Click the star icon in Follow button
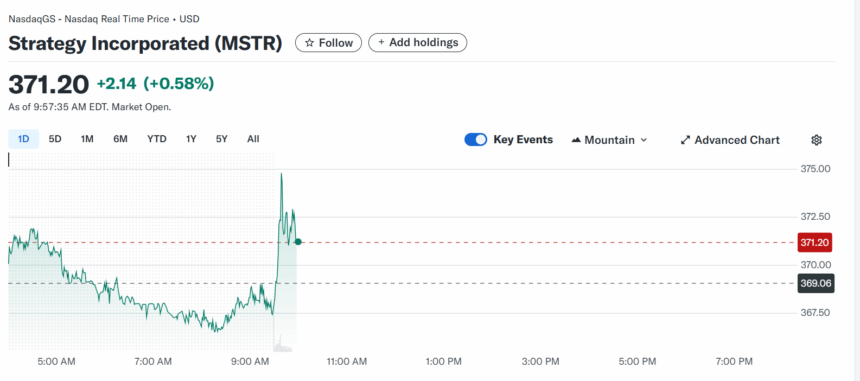The width and height of the screenshot is (860, 381). [x=309, y=43]
